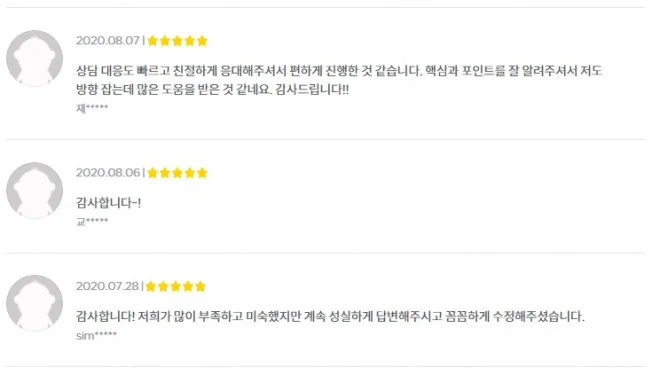Viewport: 652px width, 375px height.
Task: Select the 2020.07.28 review date
Action: click(x=107, y=286)
